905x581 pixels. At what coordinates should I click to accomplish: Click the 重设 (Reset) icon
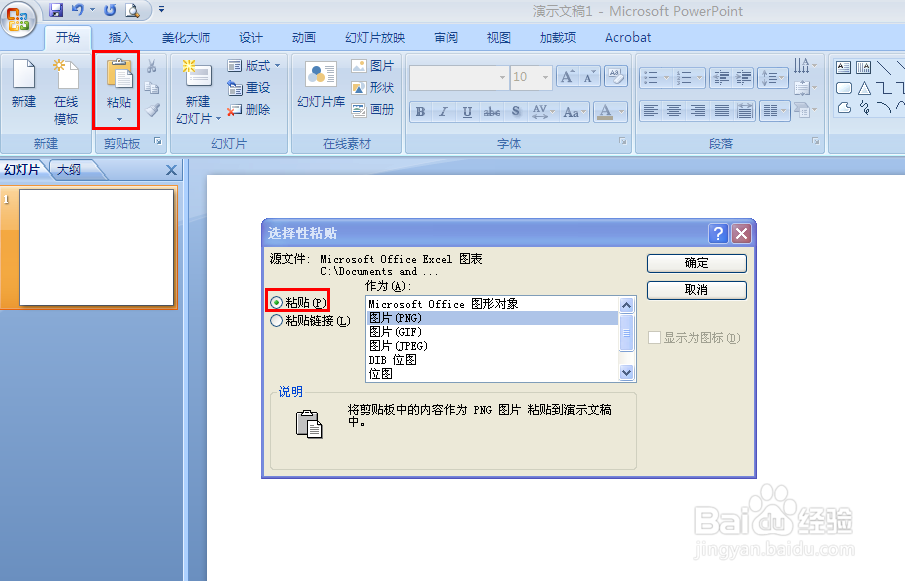point(248,88)
